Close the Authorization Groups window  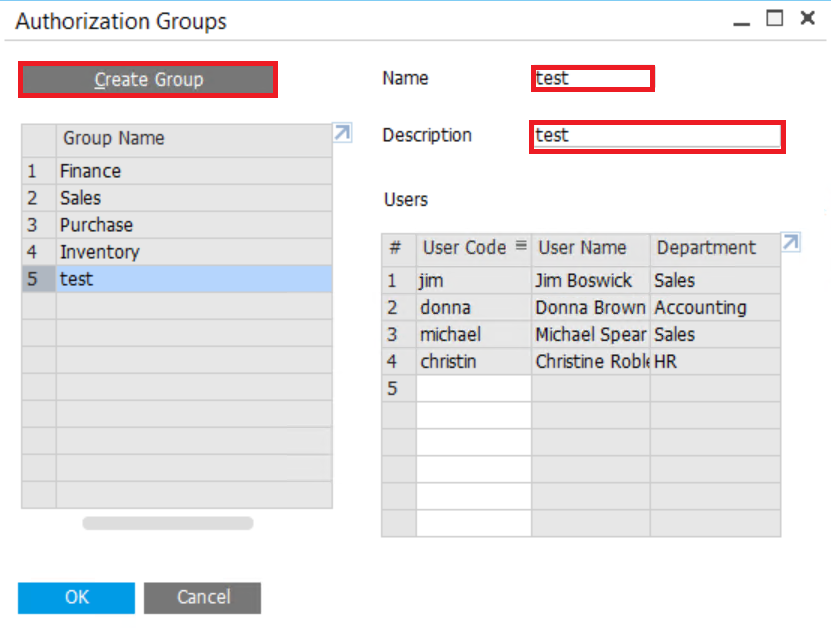coord(806,19)
